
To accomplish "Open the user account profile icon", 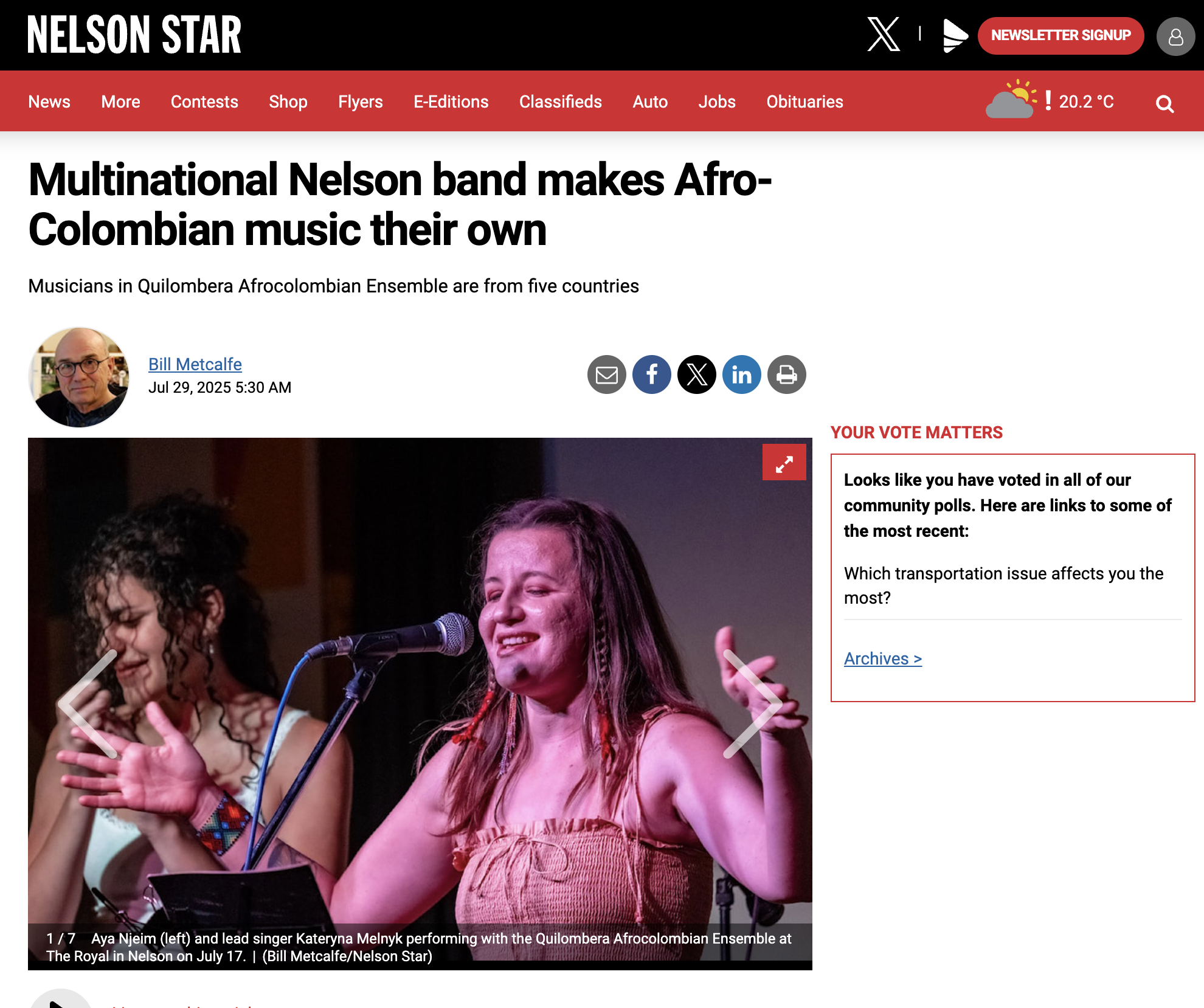I will (1175, 36).
